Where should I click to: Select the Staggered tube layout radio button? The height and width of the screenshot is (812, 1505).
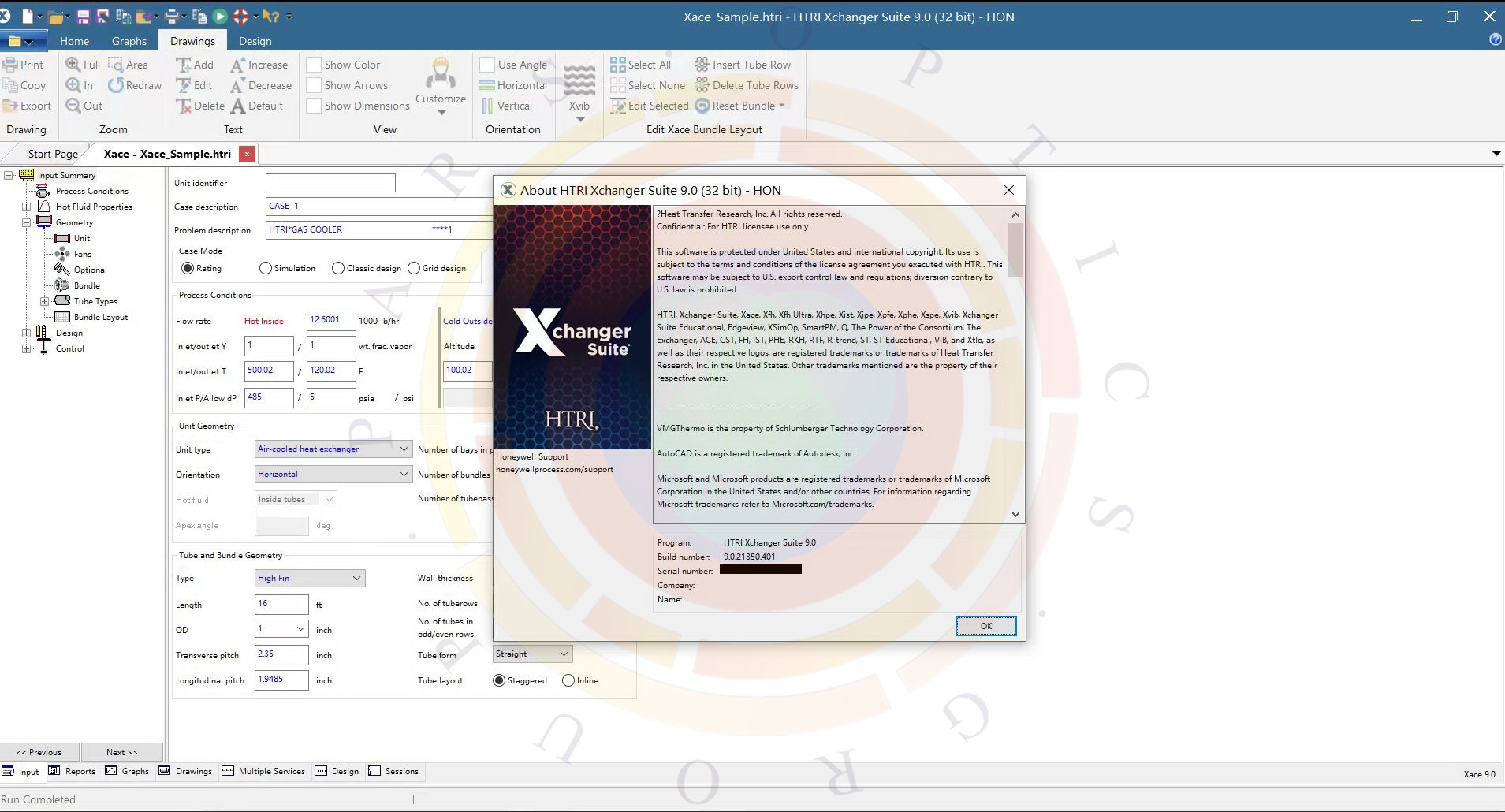499,680
